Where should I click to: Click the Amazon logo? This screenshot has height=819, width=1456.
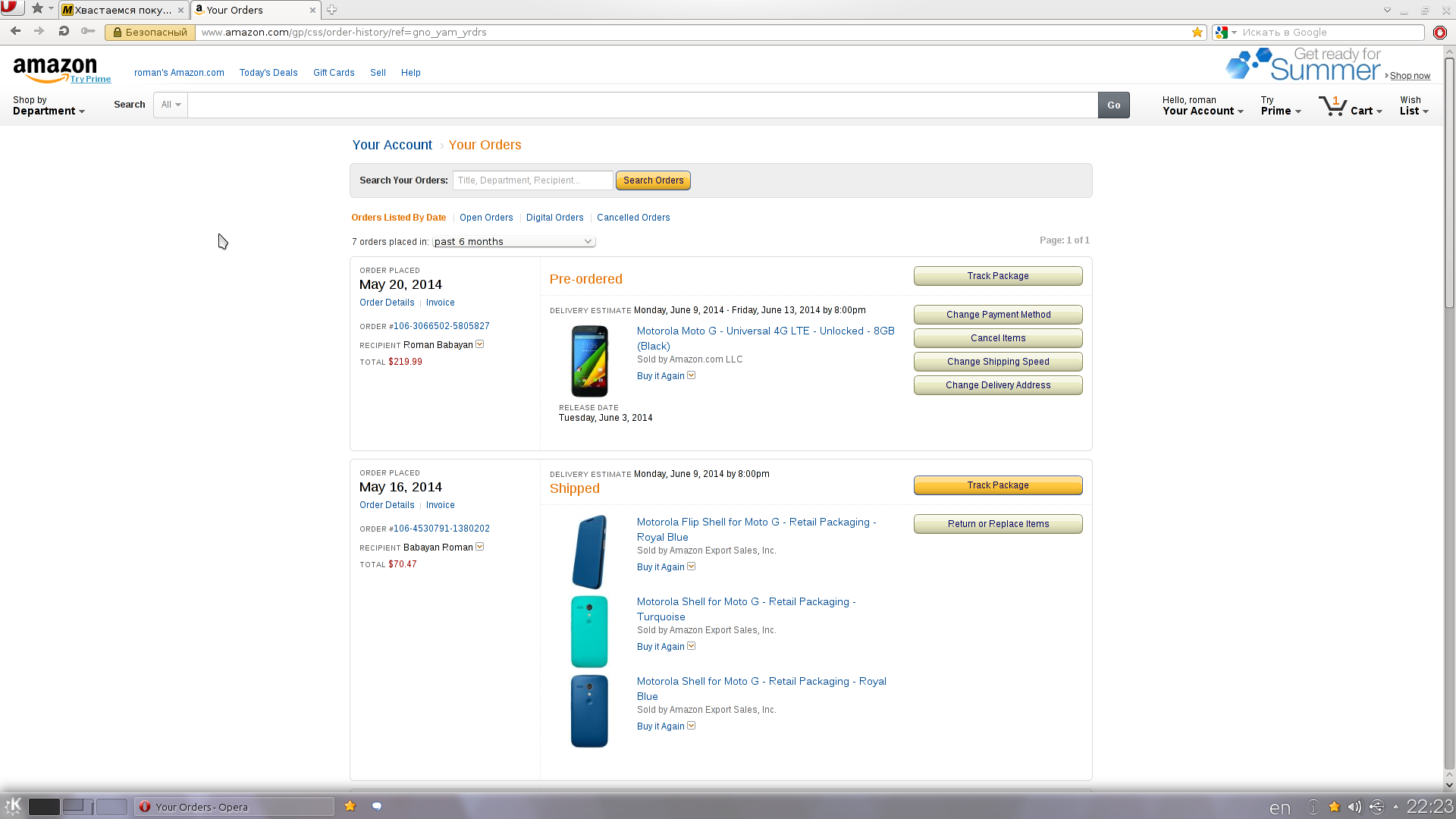tap(55, 69)
